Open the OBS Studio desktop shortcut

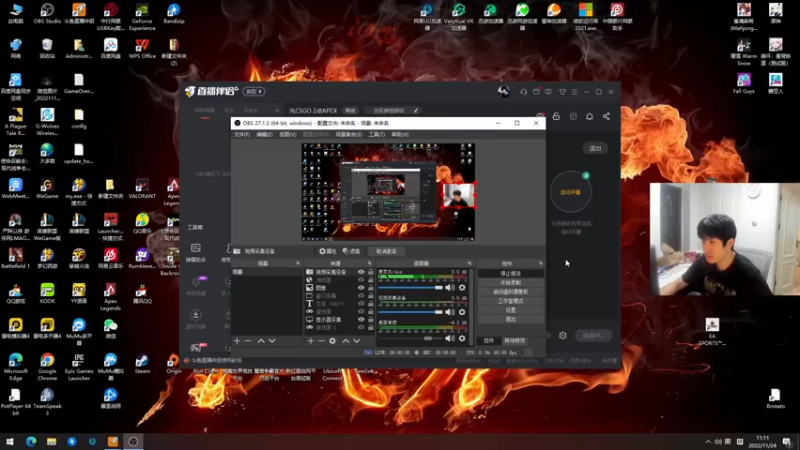47,14
